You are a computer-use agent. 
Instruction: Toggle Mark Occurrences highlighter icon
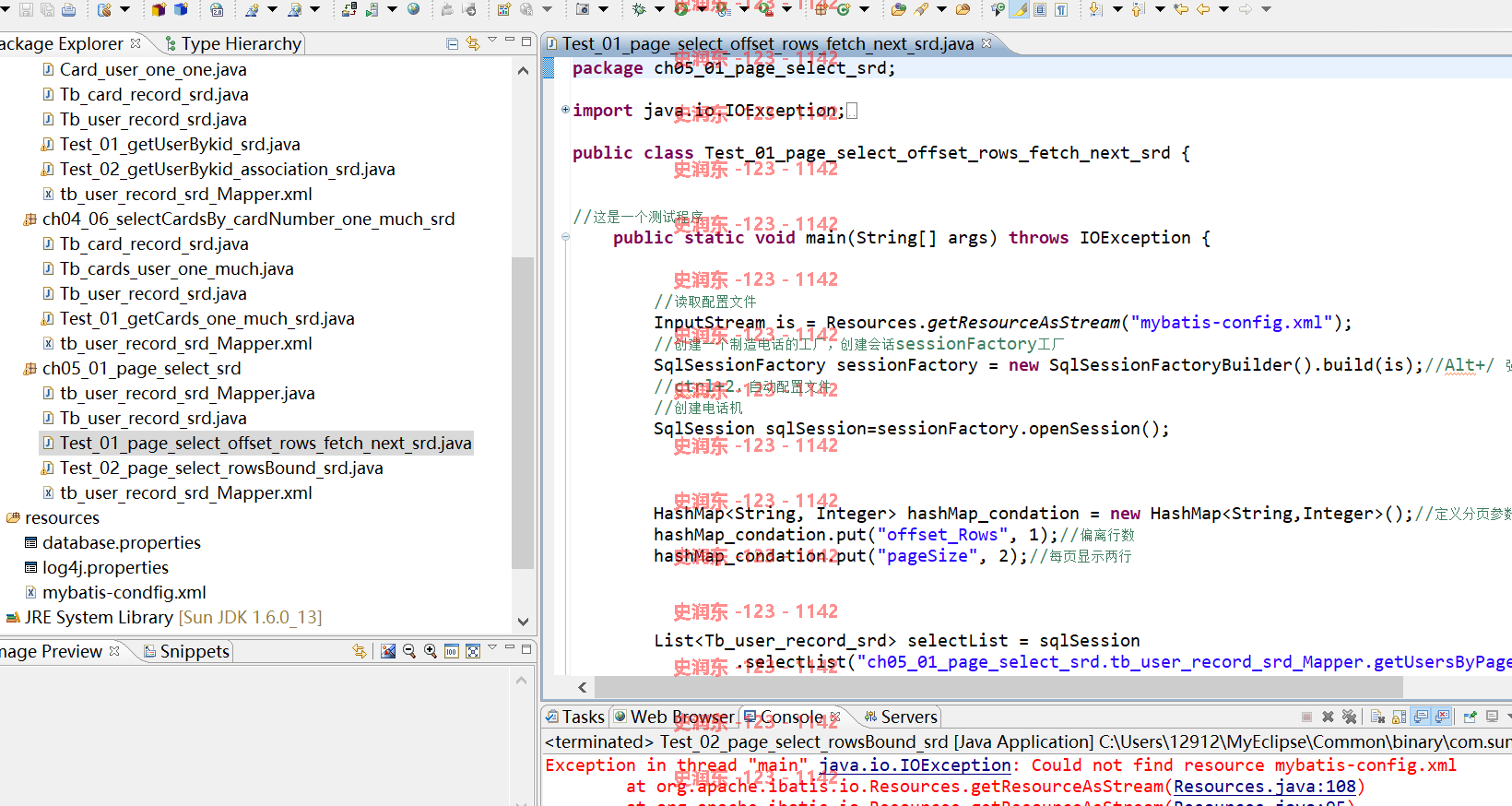click(x=1020, y=9)
